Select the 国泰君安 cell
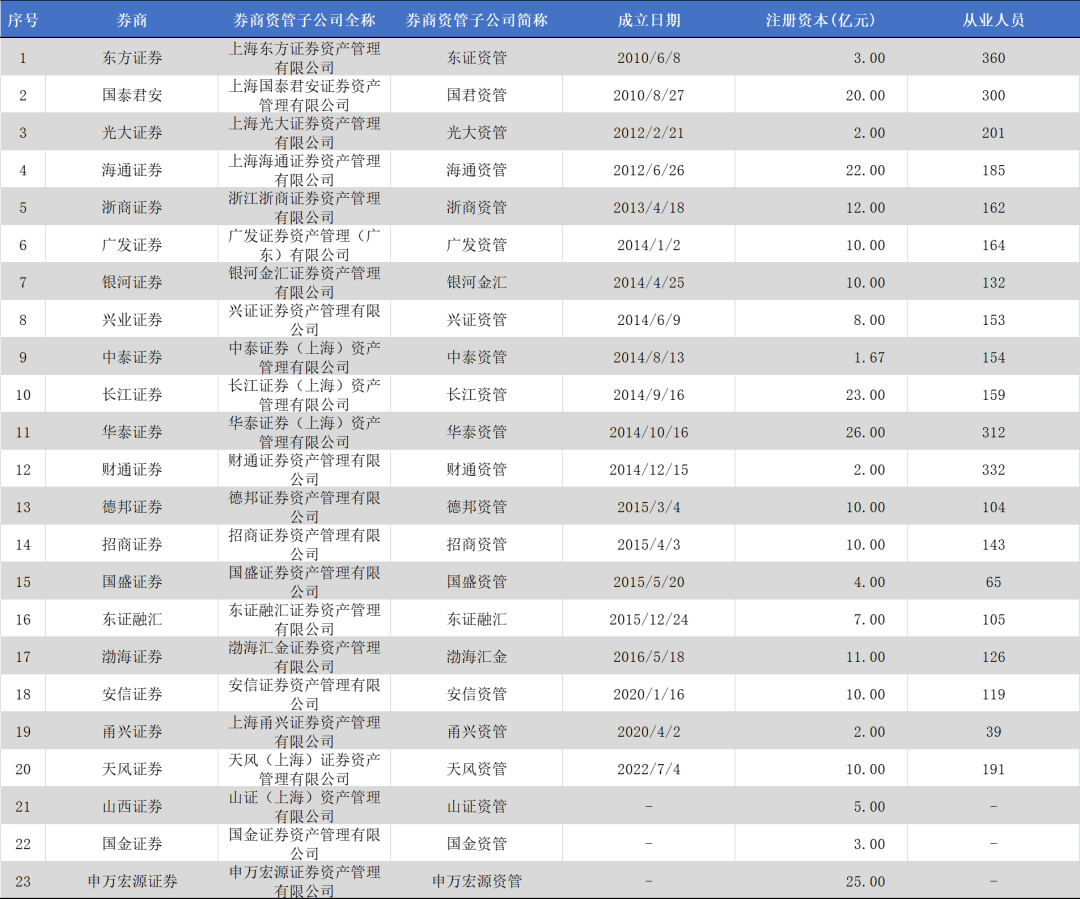The image size is (1080, 899). tap(132, 95)
